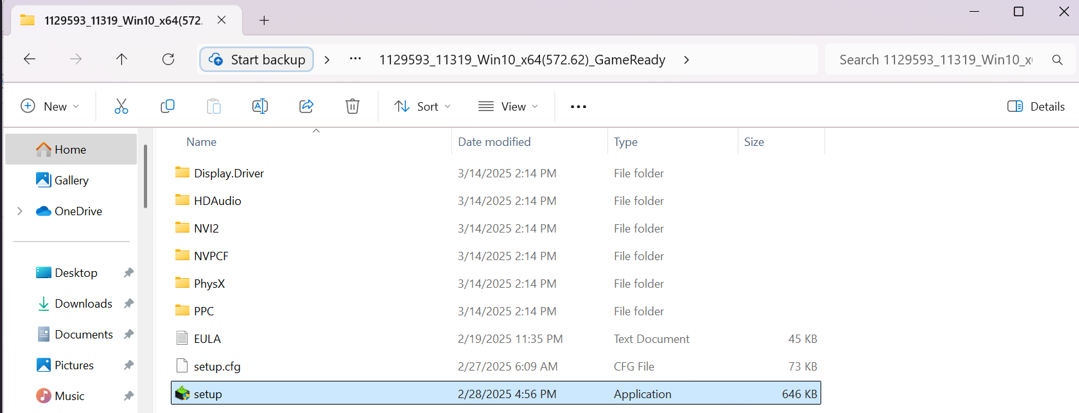Open the New item dropdown
Viewport: 1079px width, 413px height.
click(50, 106)
